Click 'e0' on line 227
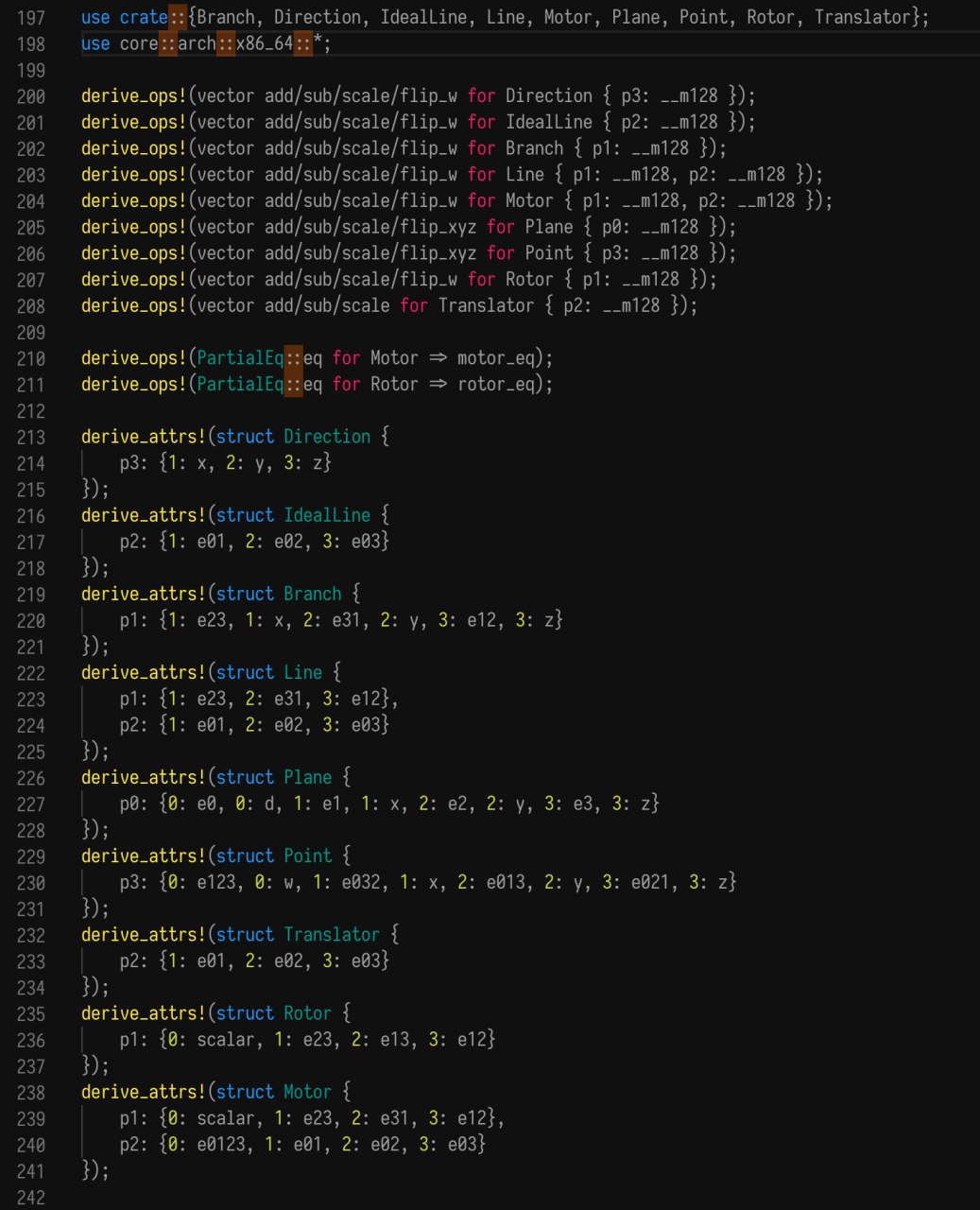Viewport: 980px width, 1210px height. click(206, 804)
